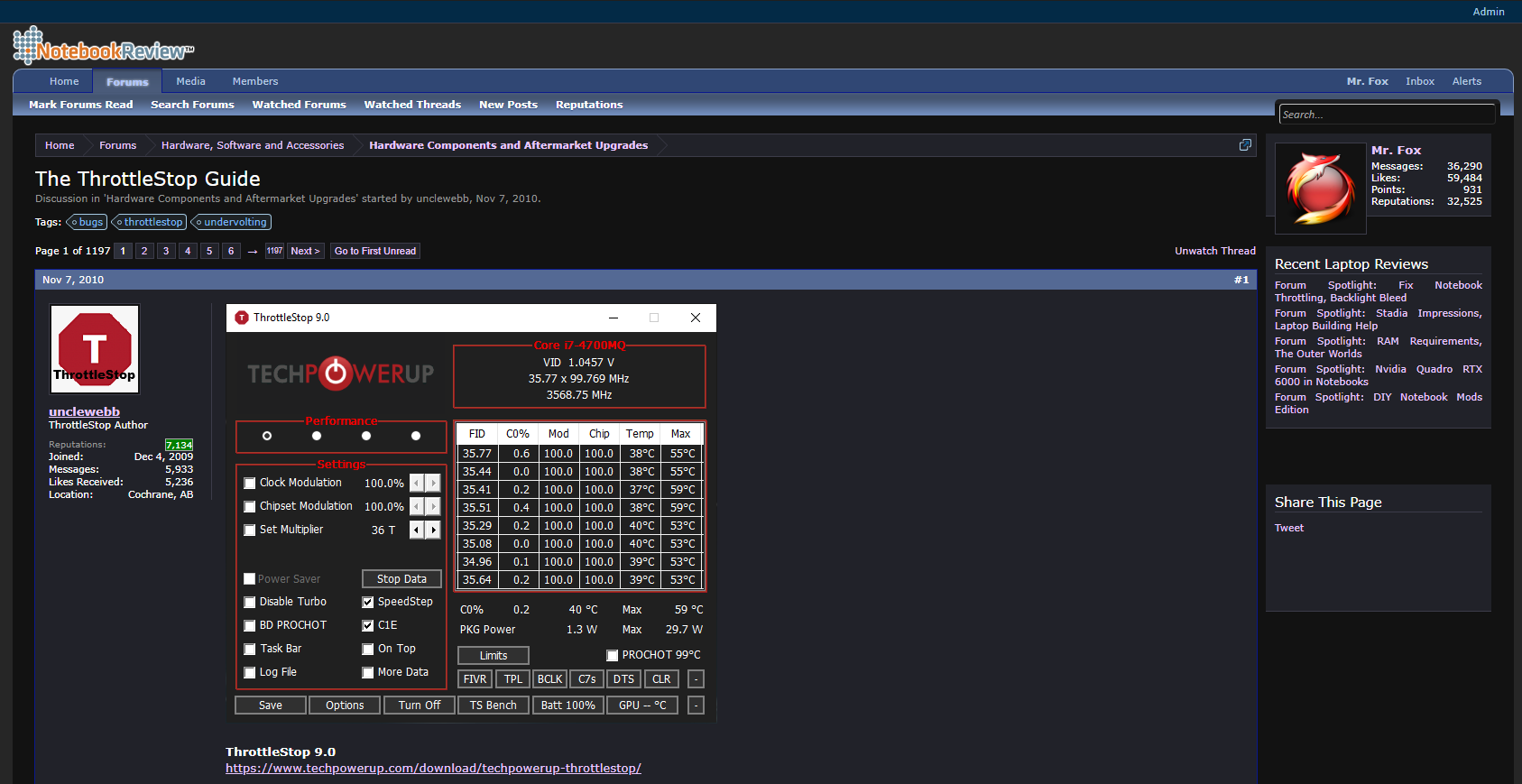Increase Chipset Modulation with right arrow
The image size is (1522, 784).
433,506
